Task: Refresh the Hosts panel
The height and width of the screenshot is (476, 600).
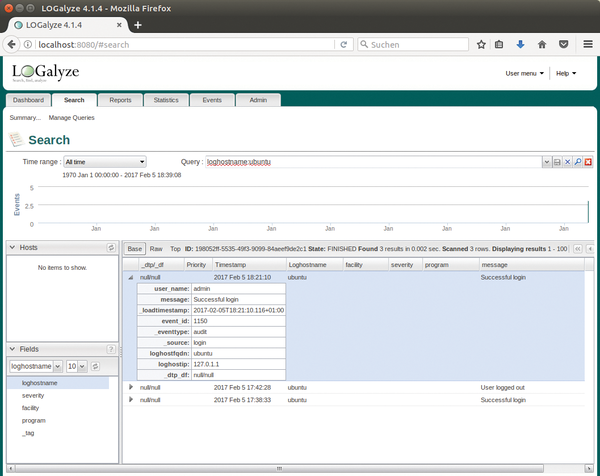Action: [x=111, y=247]
